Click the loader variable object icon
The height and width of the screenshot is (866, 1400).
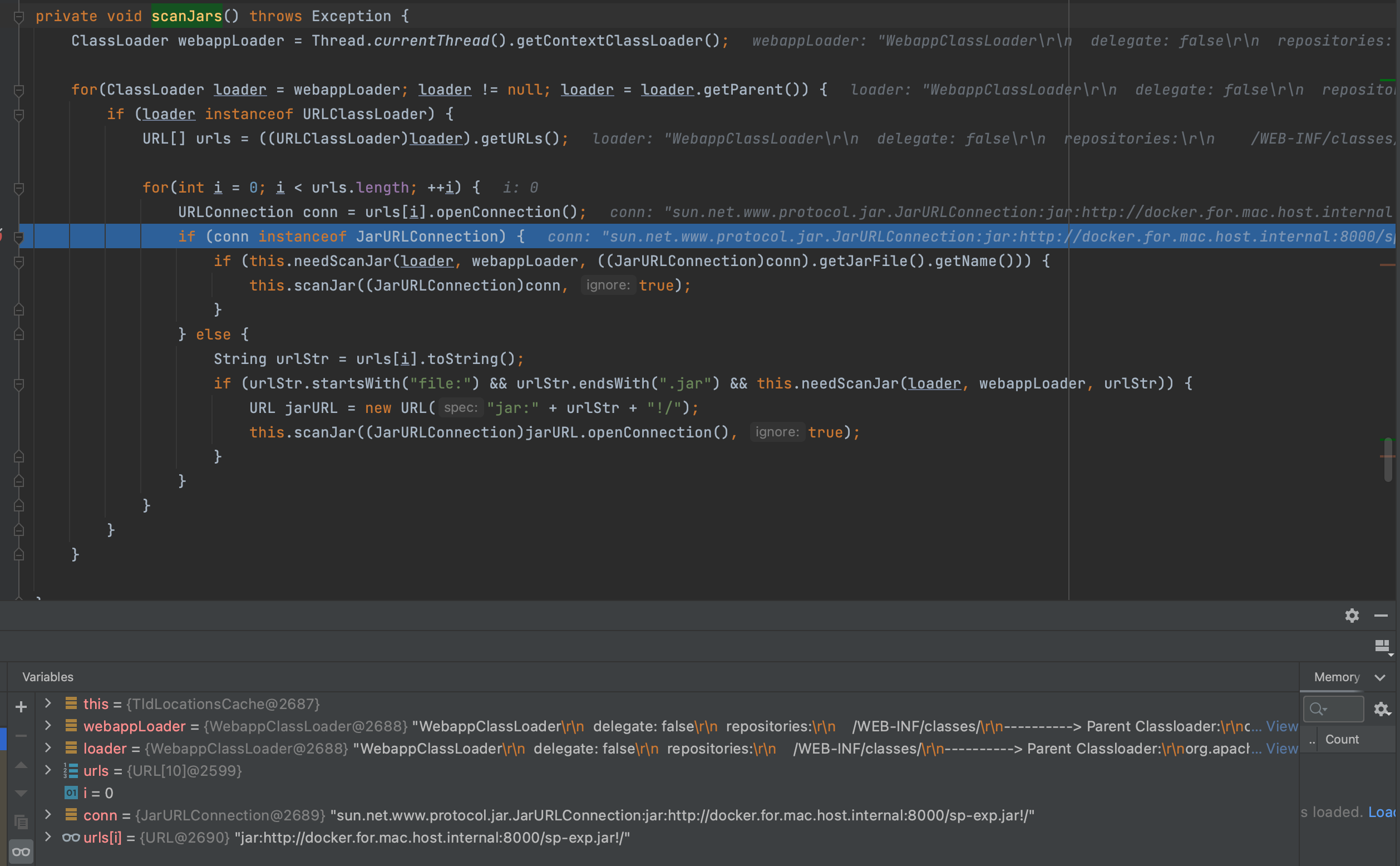click(x=71, y=747)
